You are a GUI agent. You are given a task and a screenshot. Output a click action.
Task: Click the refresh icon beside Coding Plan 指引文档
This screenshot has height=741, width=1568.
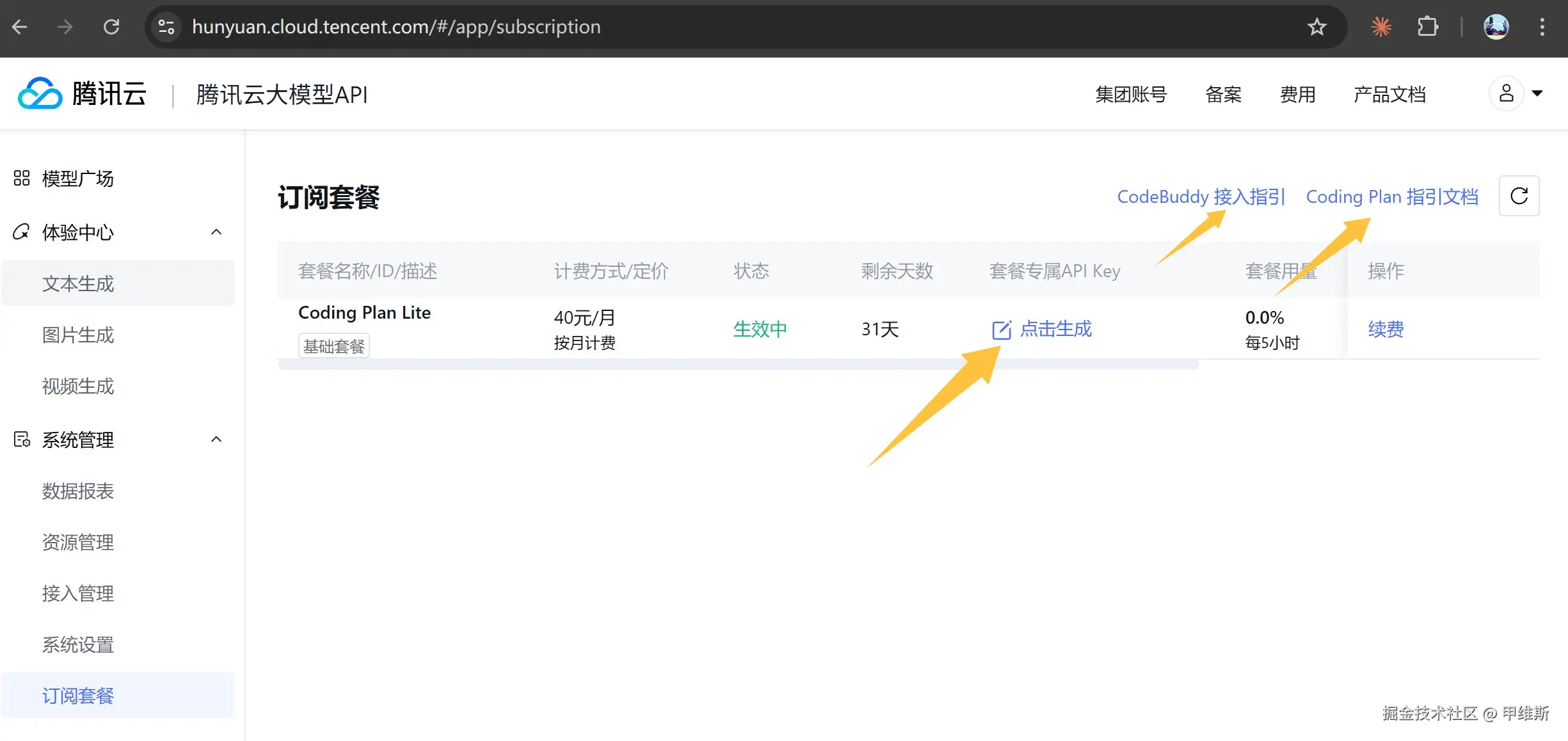tap(1519, 196)
